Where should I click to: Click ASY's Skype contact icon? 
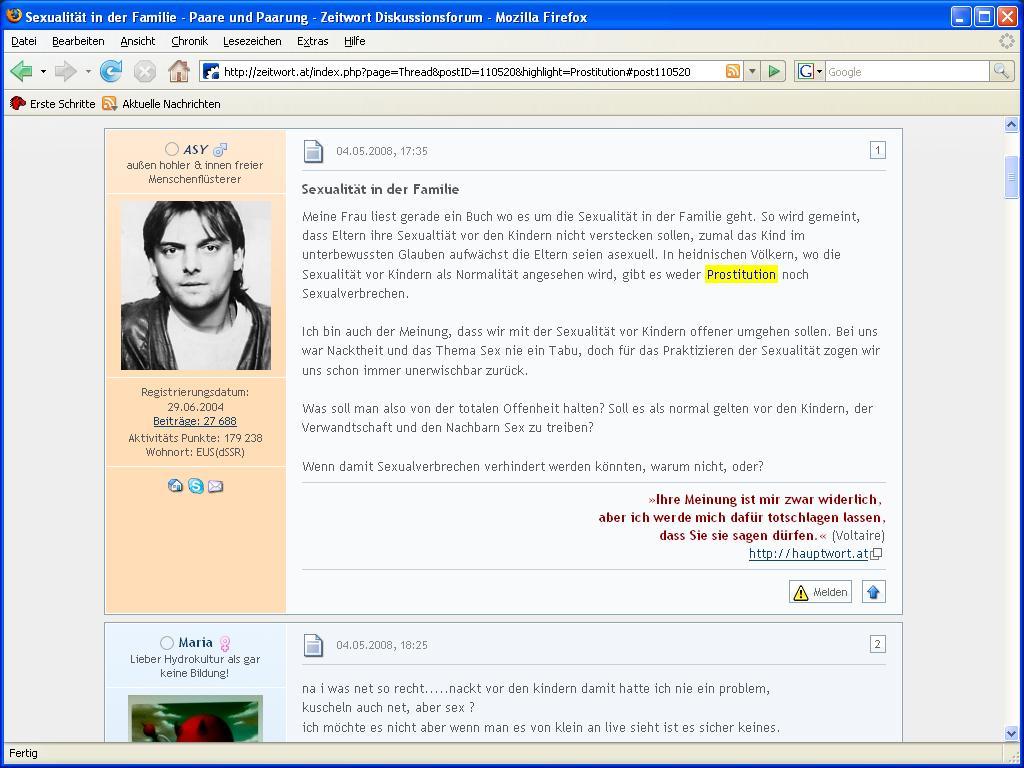[196, 485]
